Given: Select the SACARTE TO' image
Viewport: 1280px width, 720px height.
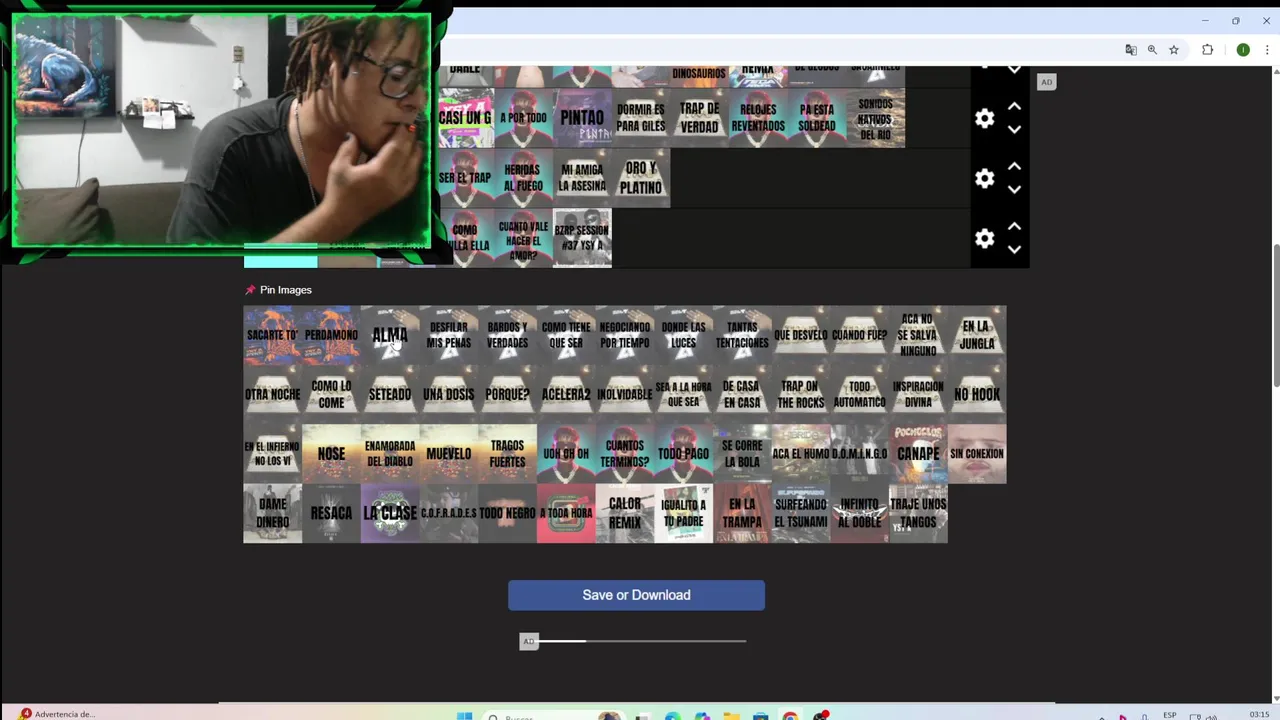Looking at the screenshot, I should [272, 335].
